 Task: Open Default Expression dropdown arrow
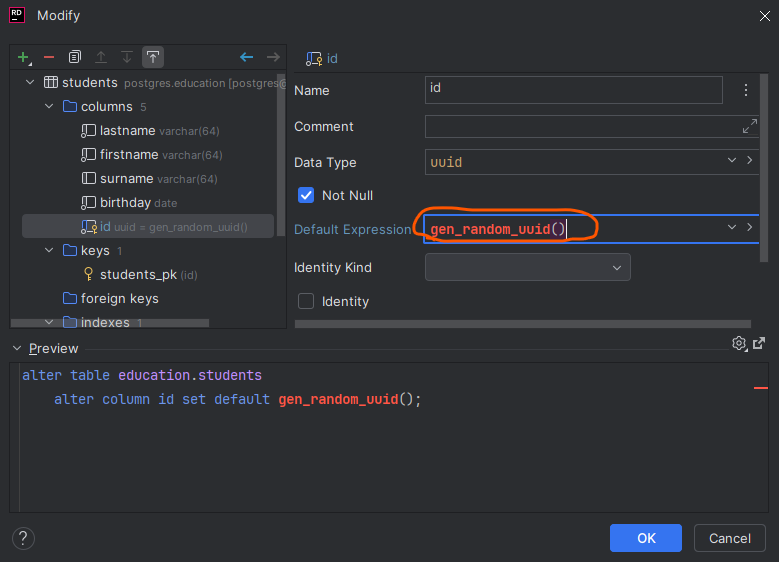click(x=732, y=227)
